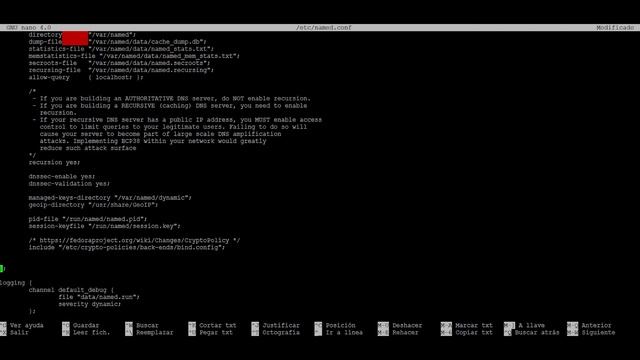Place cursor on the recursing-file line
640x360 pixels.
tap(121, 70)
